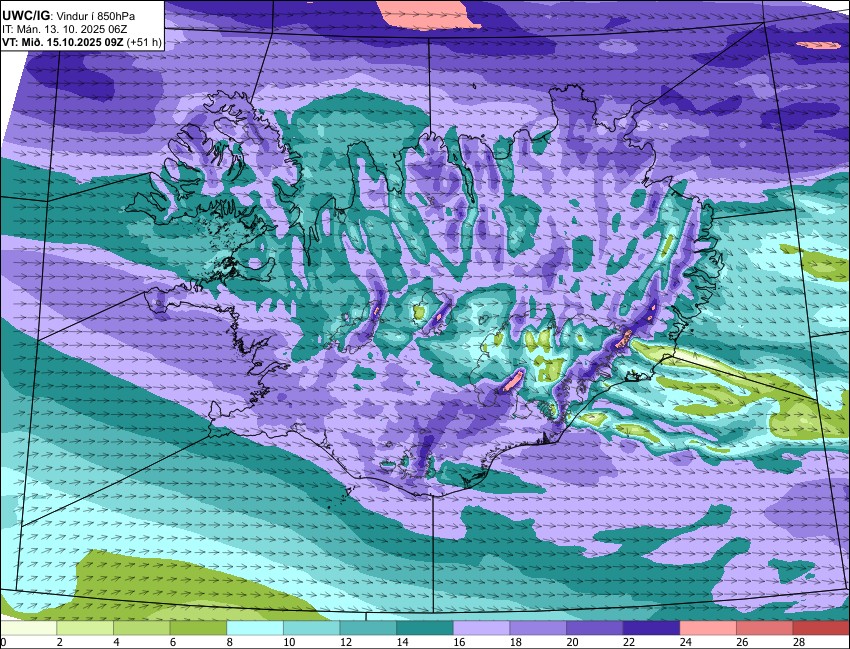
Task: Select the "6" legend scale number
Action: click(x=172, y=642)
